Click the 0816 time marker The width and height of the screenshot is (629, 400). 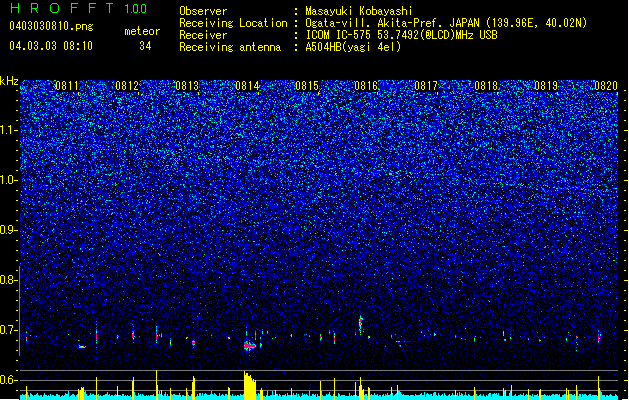click(x=366, y=86)
